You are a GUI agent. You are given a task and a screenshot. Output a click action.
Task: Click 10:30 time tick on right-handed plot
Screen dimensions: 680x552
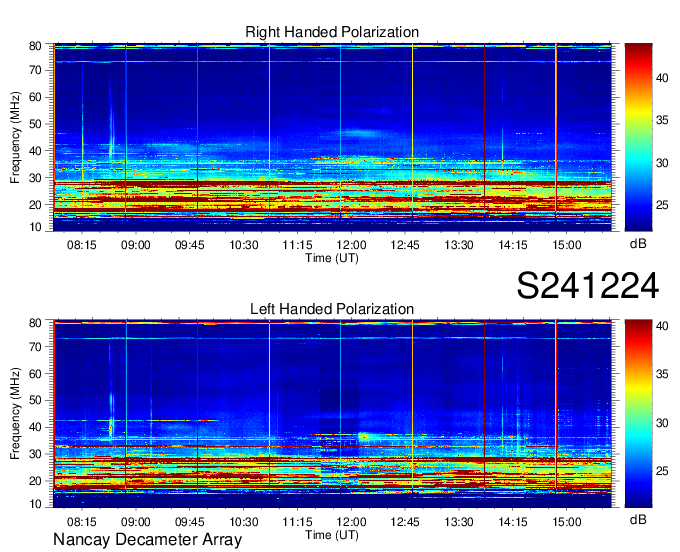point(244,245)
